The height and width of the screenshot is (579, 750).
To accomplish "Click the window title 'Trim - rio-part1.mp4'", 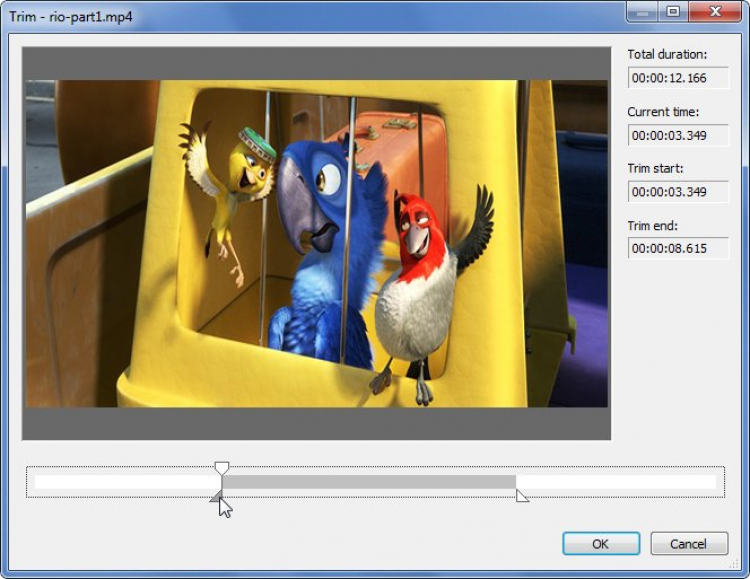I will (x=71, y=17).
